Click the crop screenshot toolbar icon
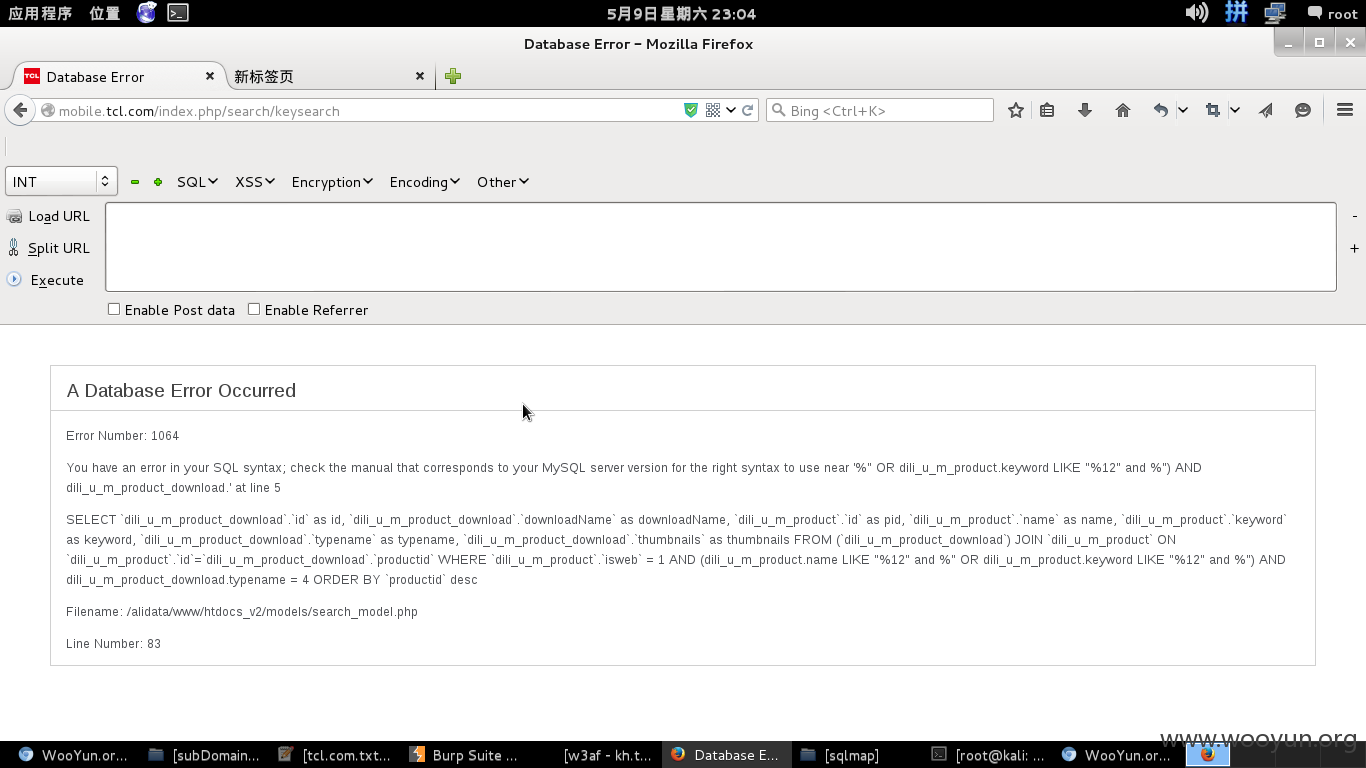 click(x=1213, y=110)
